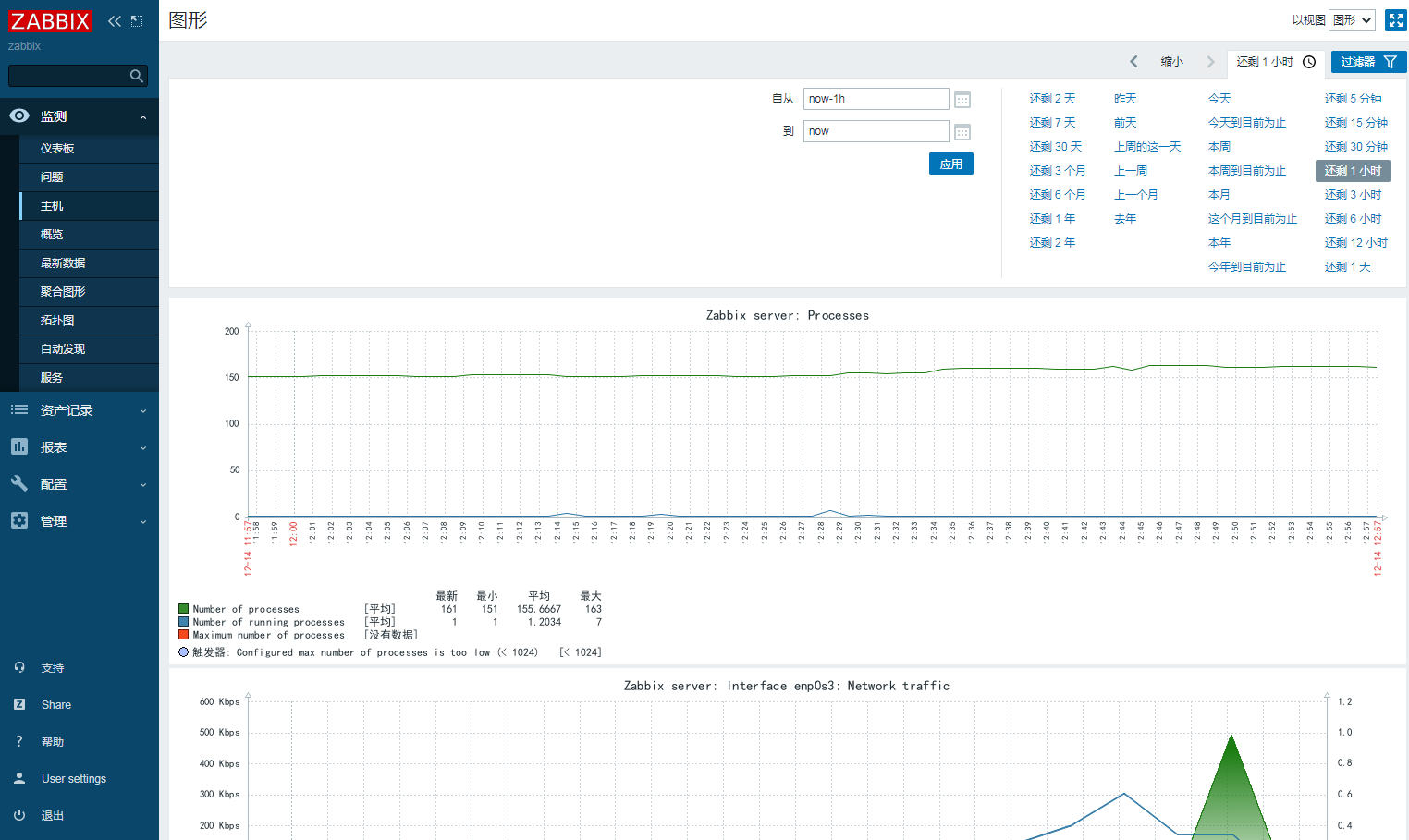Image resolution: width=1409 pixels, height=840 pixels.
Task: Go to previous time period arrow
Action: 1133,62
